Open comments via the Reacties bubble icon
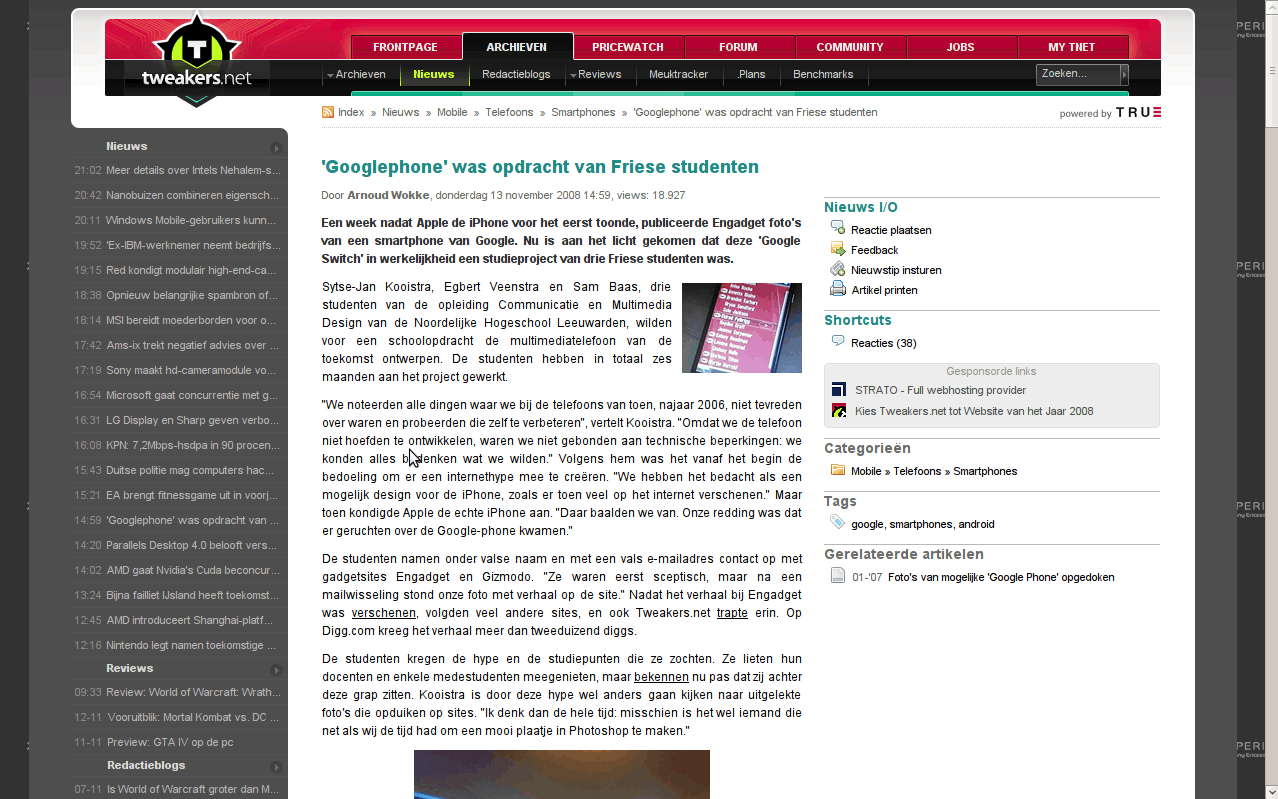The width and height of the screenshot is (1278, 799). click(837, 341)
